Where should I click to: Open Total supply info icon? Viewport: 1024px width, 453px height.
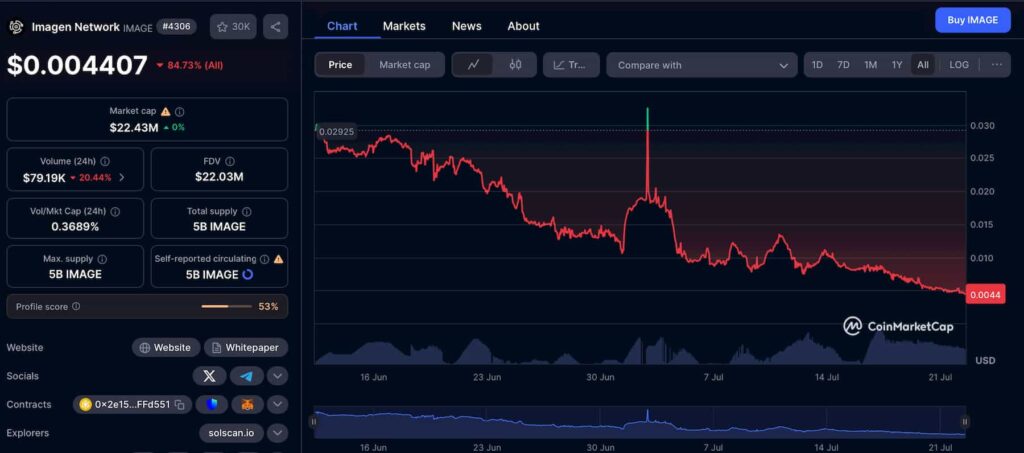point(247,211)
